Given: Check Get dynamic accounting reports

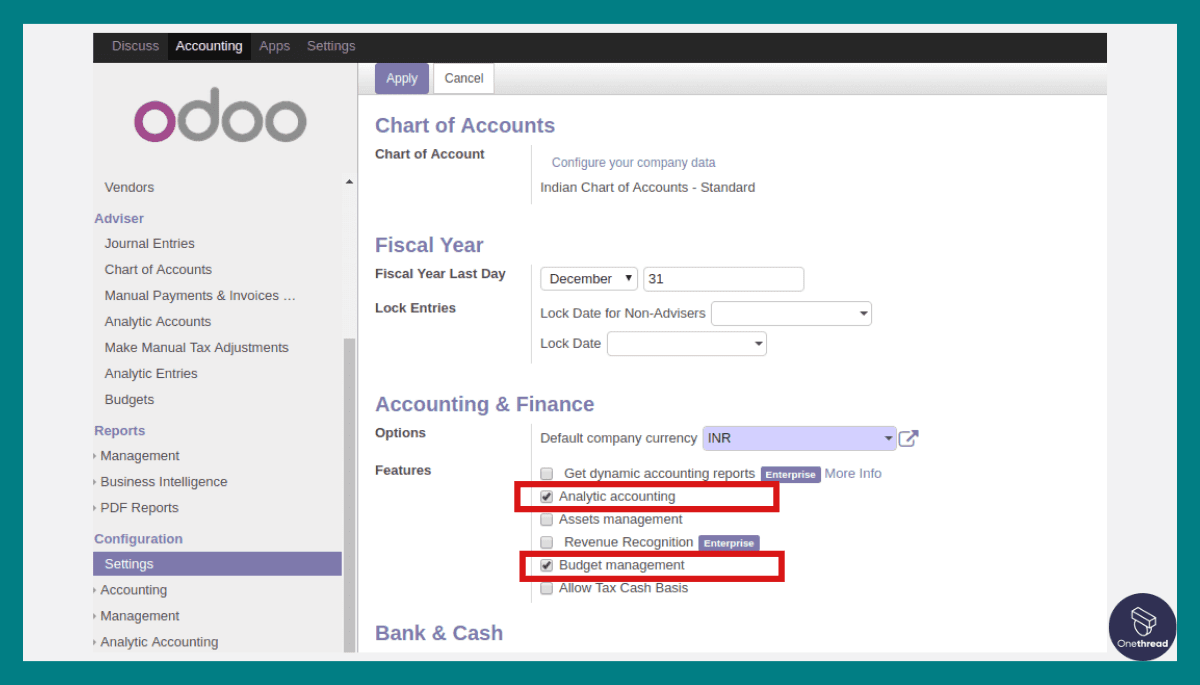Looking at the screenshot, I should (546, 473).
